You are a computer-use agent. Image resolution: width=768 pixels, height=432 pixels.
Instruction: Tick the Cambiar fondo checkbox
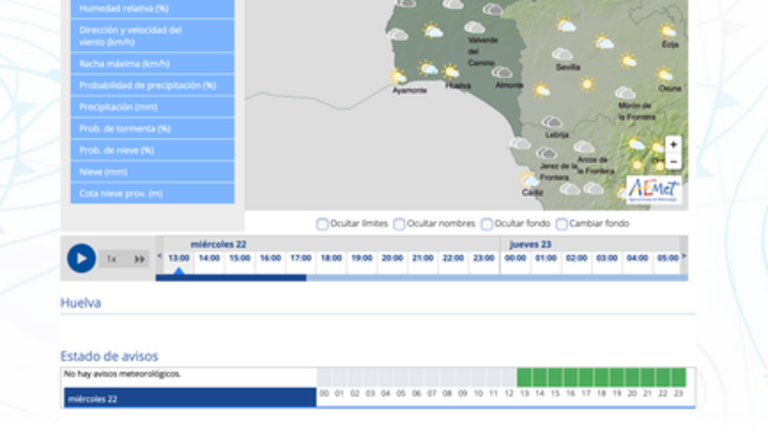pos(562,224)
